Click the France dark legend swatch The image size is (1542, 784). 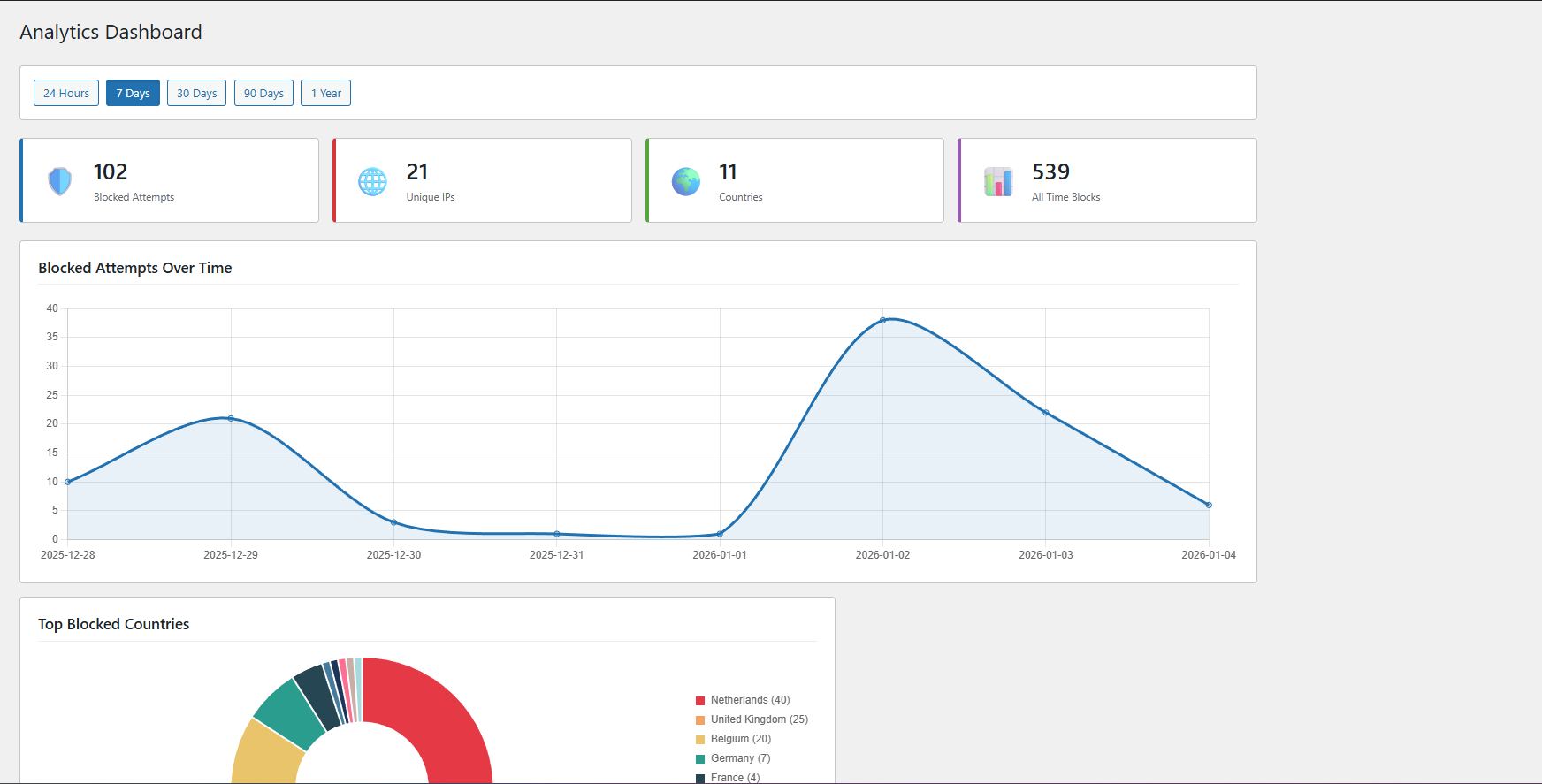(x=700, y=778)
